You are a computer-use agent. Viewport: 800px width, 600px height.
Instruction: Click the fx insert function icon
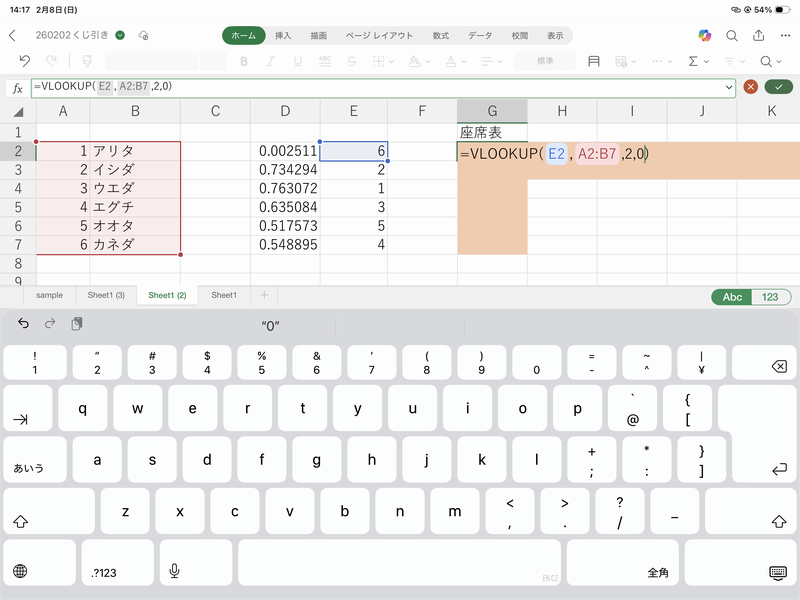pyautogui.click(x=17, y=88)
